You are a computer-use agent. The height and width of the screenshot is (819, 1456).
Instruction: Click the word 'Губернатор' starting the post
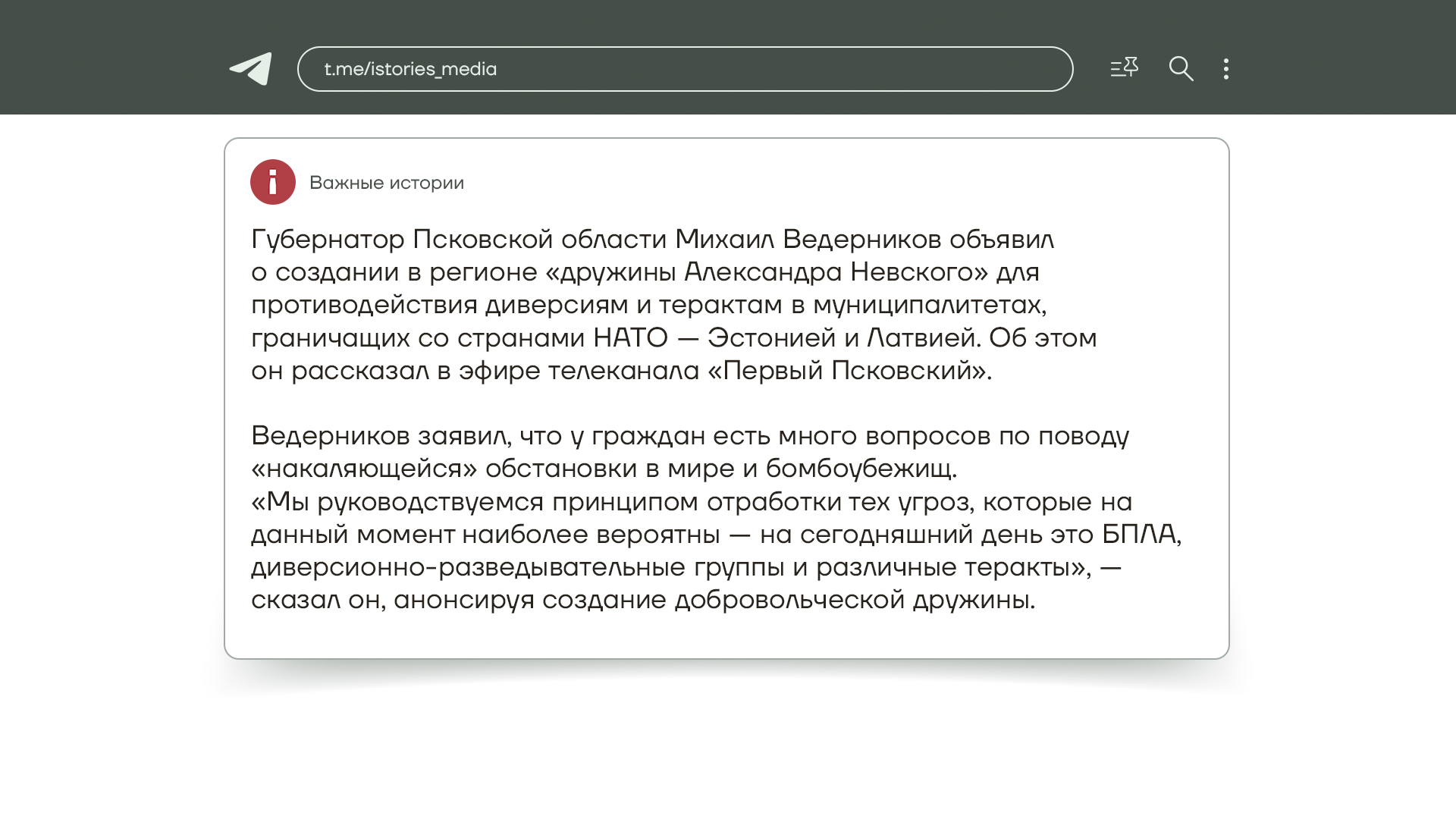[x=328, y=239]
